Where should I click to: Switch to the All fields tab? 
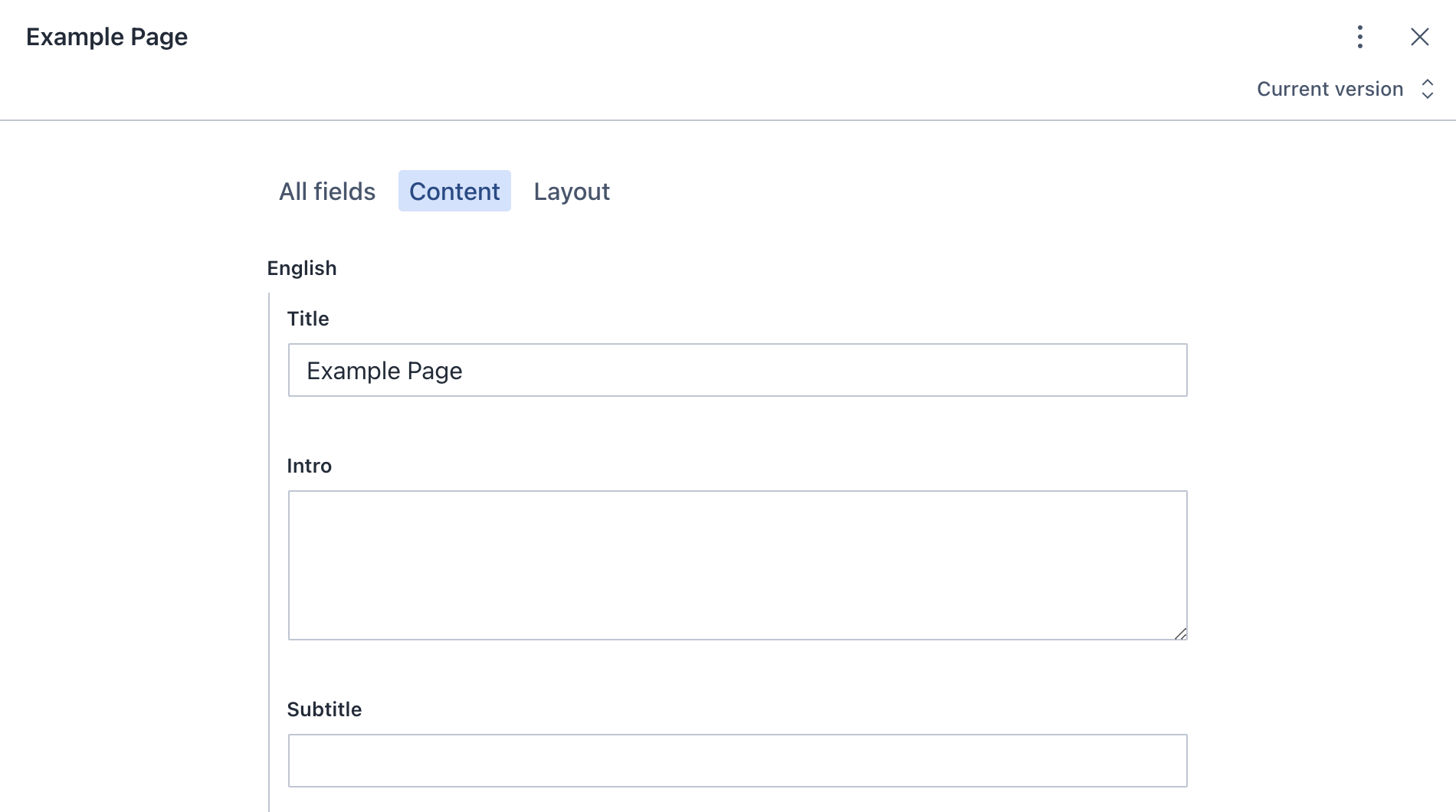[327, 191]
